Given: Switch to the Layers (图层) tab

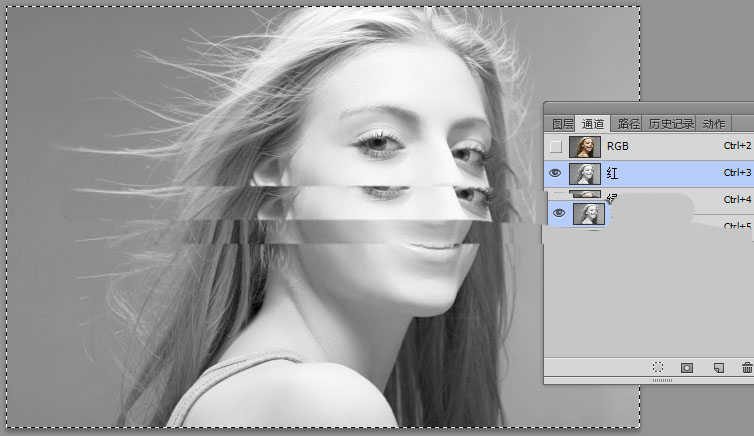Looking at the screenshot, I should pyautogui.click(x=562, y=124).
